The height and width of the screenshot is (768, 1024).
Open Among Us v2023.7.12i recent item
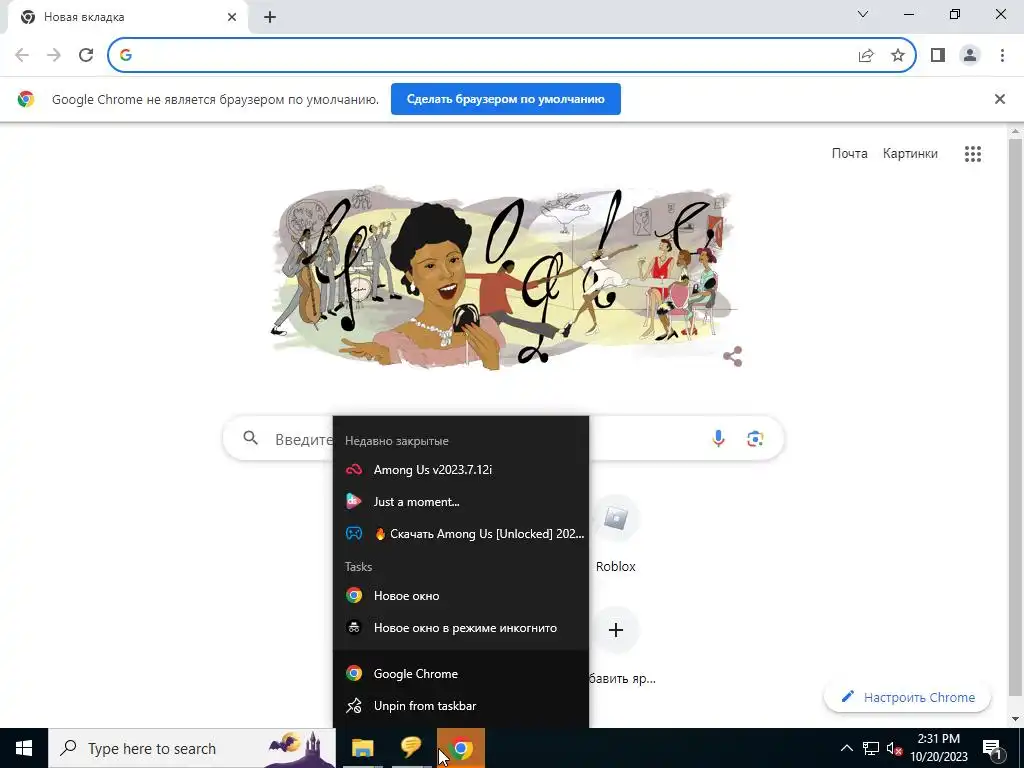(x=461, y=470)
